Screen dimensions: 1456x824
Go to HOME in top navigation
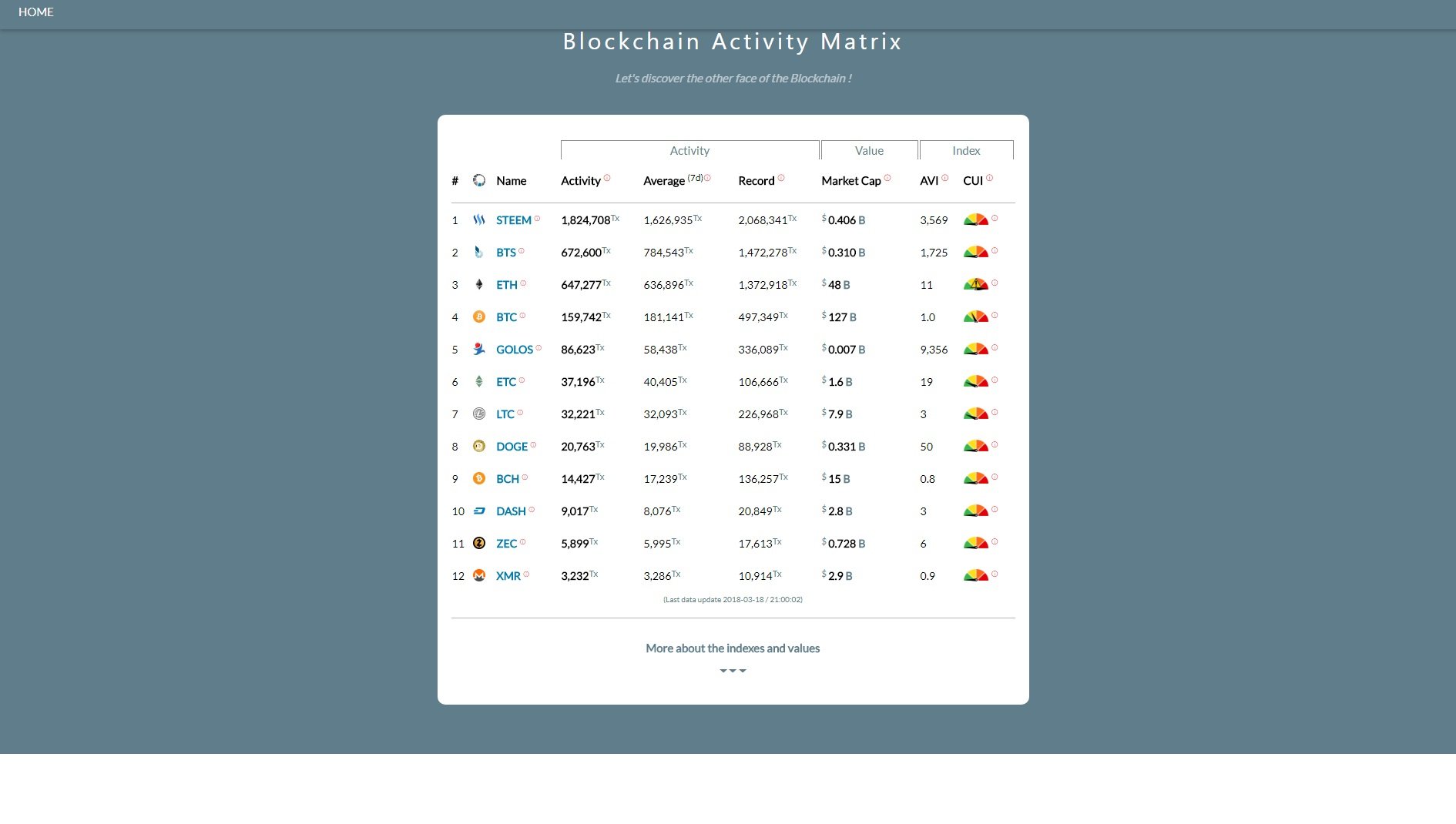[x=36, y=12]
